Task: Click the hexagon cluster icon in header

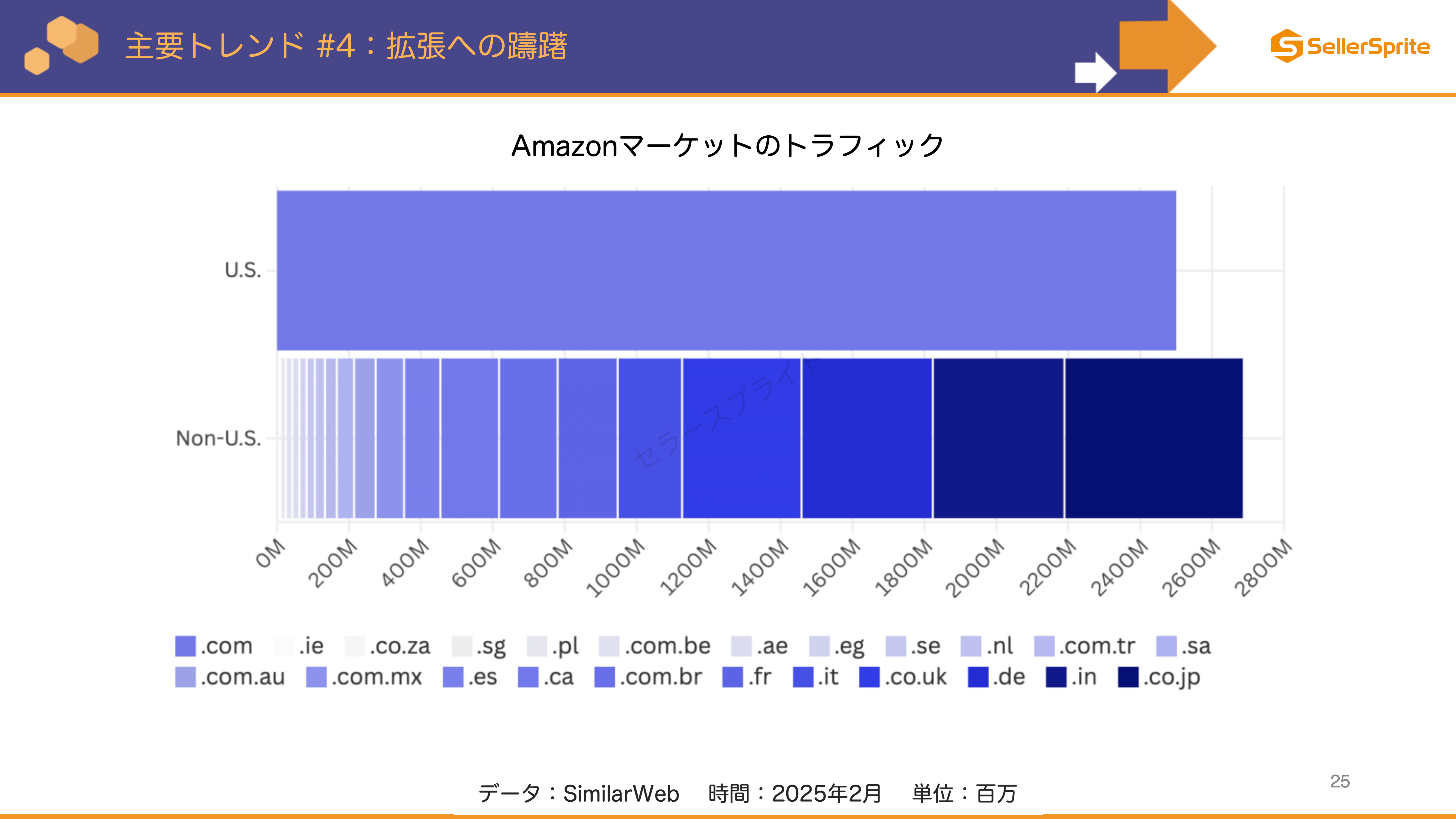Action: coord(62,45)
